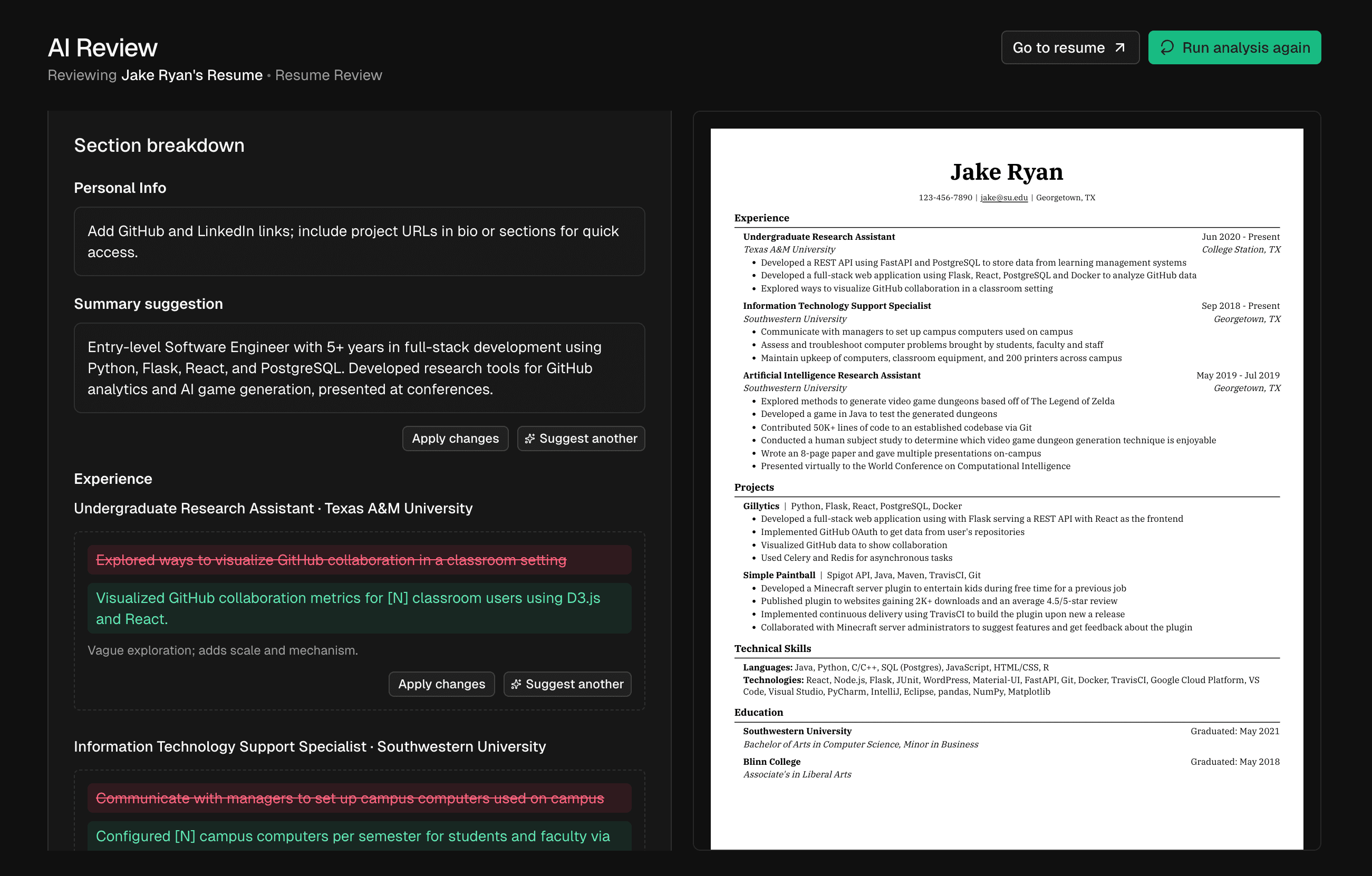The width and height of the screenshot is (1372, 876).
Task: Open the jake@su.edu email link
Action: click(x=1004, y=198)
